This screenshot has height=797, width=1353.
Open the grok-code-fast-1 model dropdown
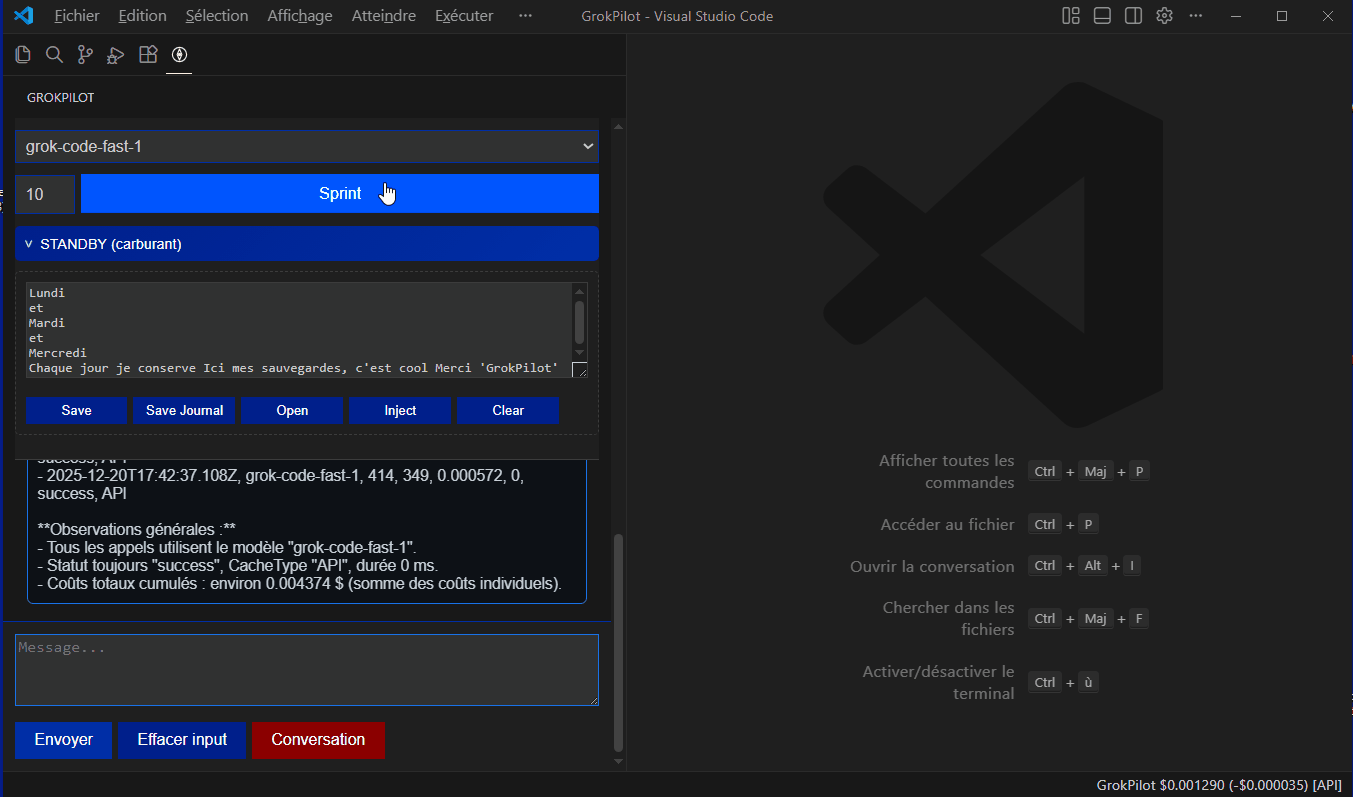coord(307,147)
